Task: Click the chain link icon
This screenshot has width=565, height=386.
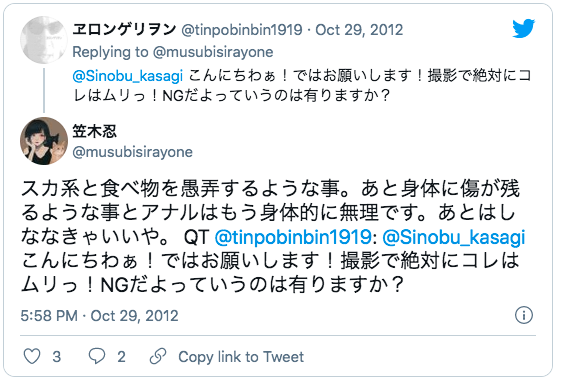Action: 158,356
